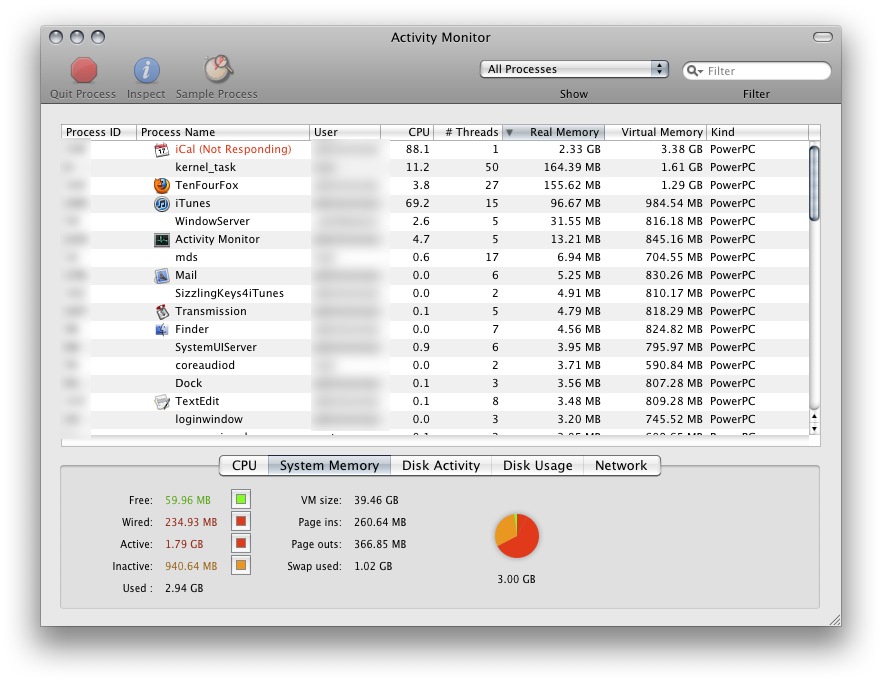Show the Disk Usage tab
Viewport: 882px width, 682px height.
[x=537, y=465]
